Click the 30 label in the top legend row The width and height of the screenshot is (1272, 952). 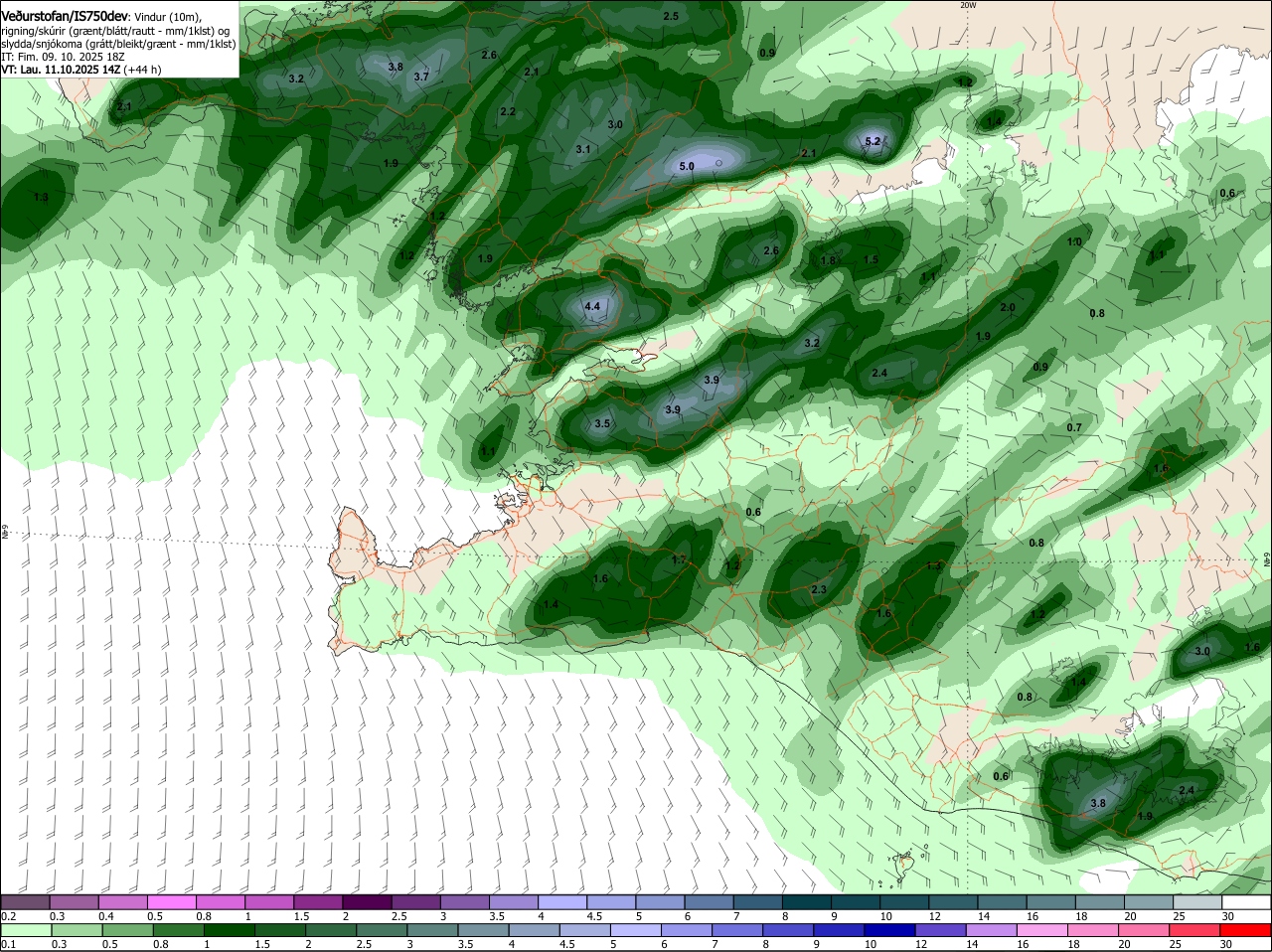click(1228, 916)
